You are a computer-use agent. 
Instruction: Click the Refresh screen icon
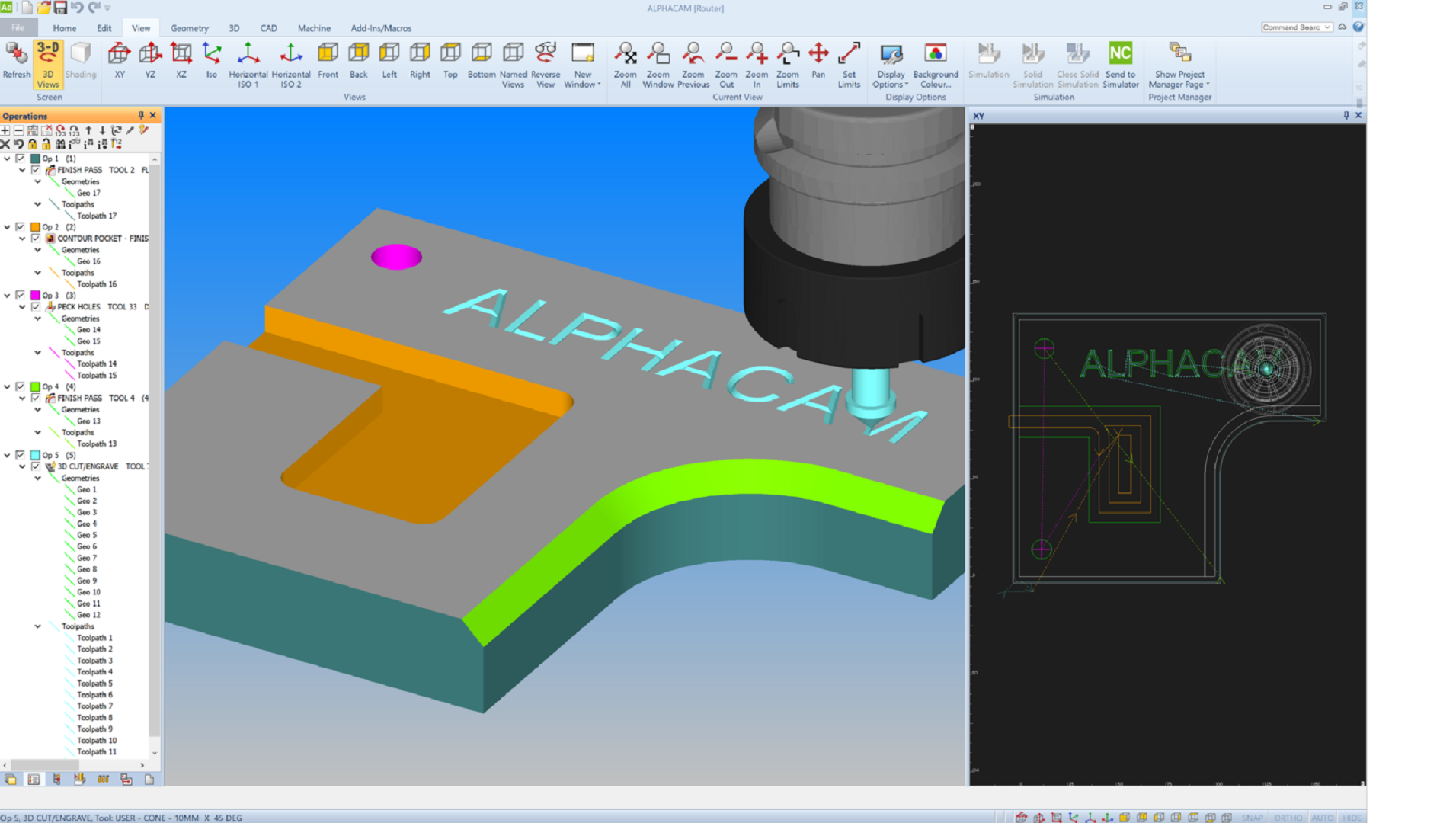[16, 60]
